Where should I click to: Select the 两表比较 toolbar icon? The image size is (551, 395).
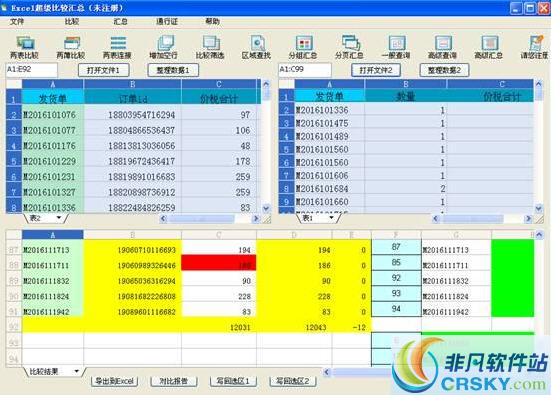coord(25,47)
